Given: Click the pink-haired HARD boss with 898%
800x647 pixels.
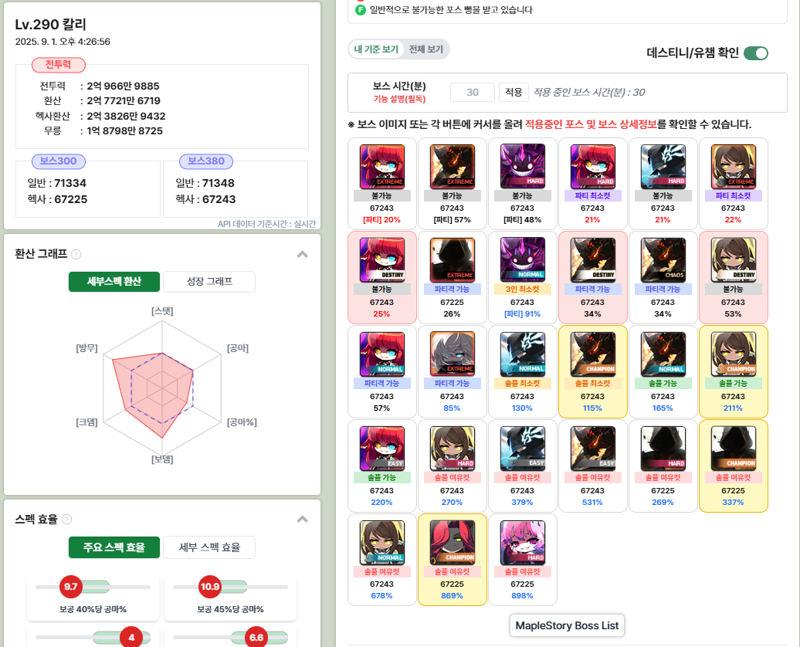Looking at the screenshot, I should 522,542.
